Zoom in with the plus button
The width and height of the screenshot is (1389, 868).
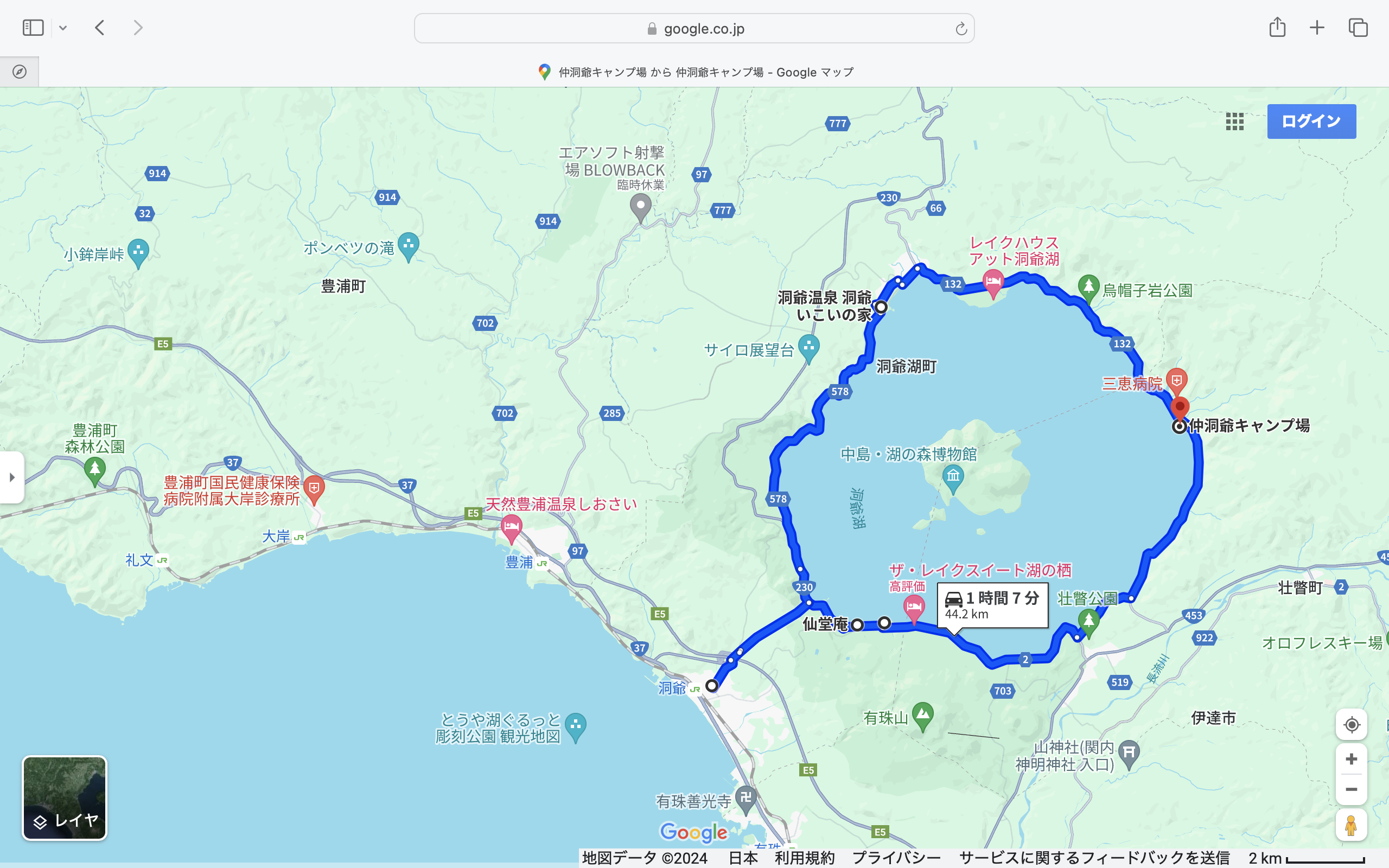point(1351,759)
